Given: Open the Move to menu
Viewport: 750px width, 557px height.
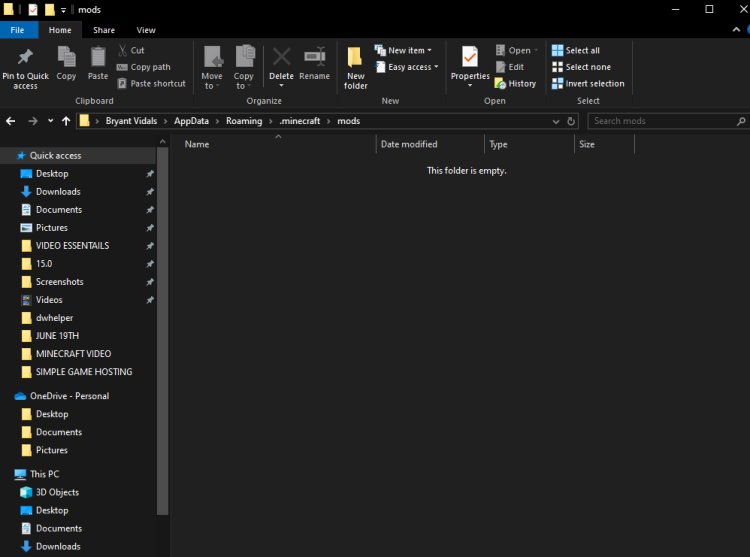Looking at the screenshot, I should coord(212,67).
